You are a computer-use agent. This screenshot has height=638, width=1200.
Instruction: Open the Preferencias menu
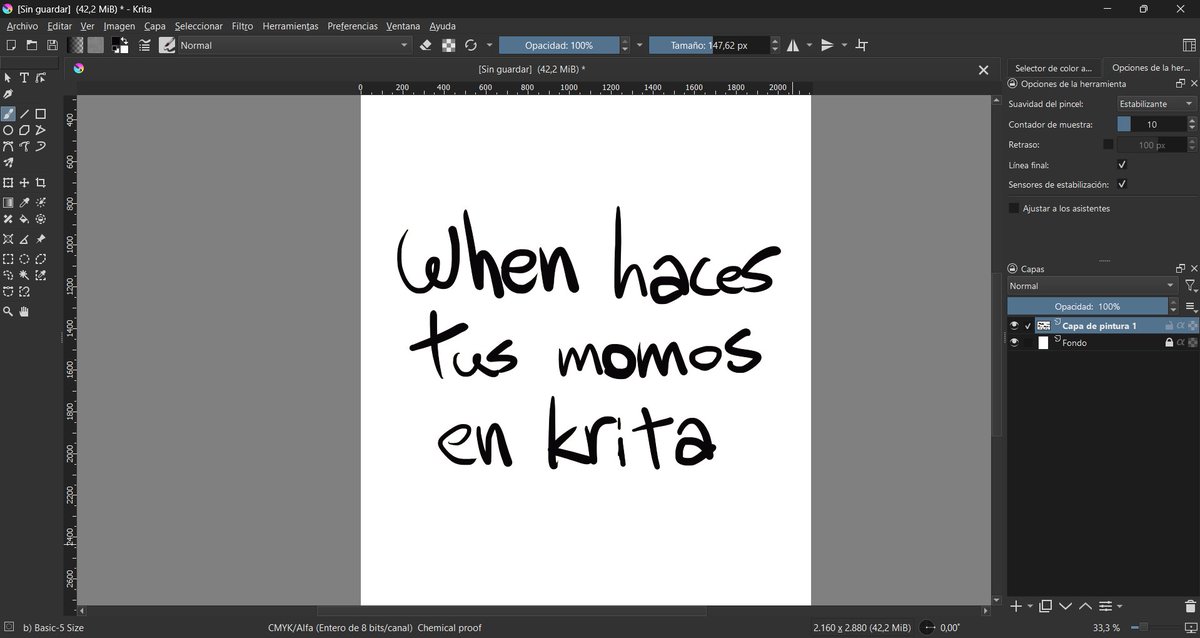pos(353,26)
